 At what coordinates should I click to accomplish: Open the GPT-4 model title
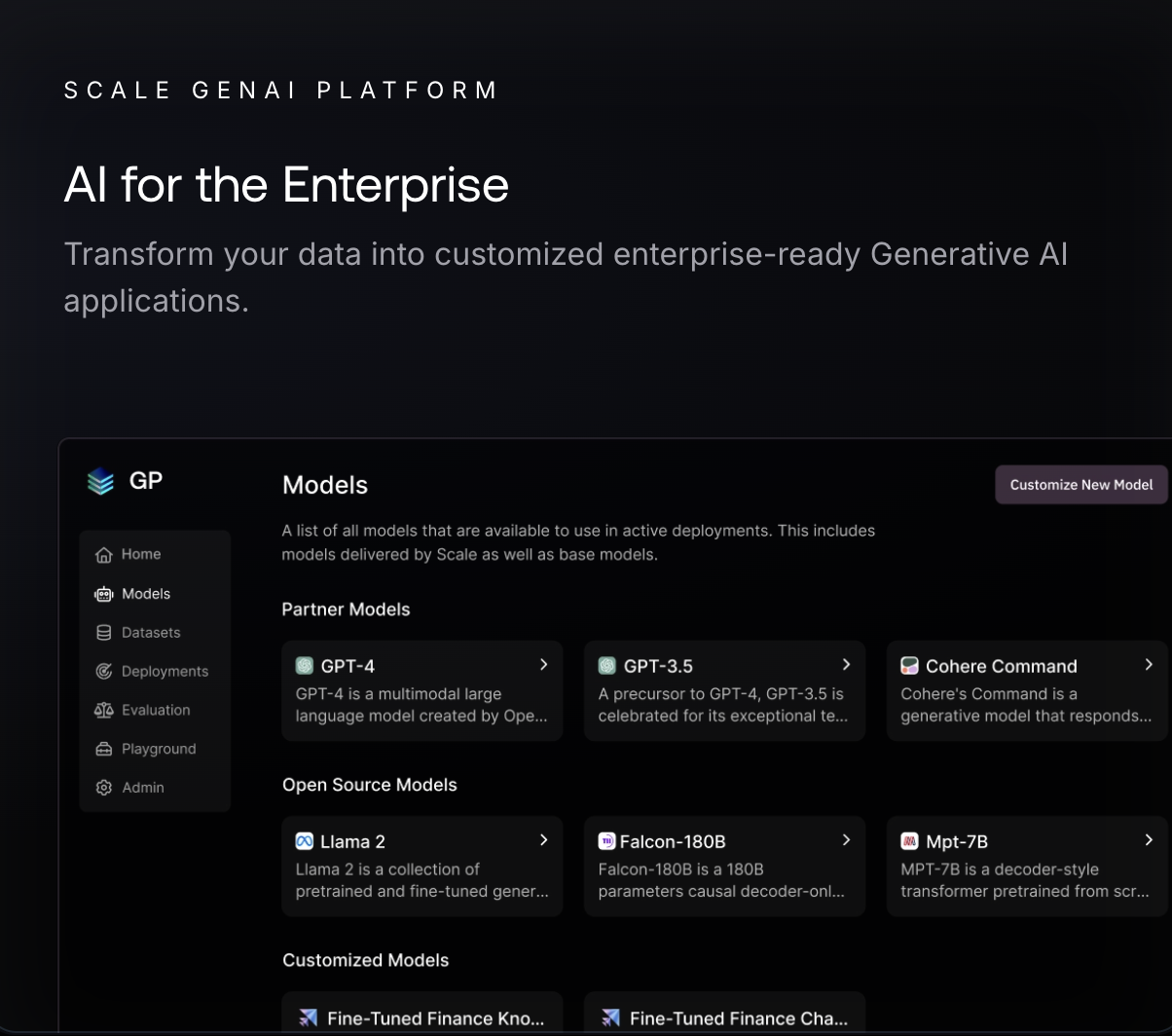click(x=348, y=666)
